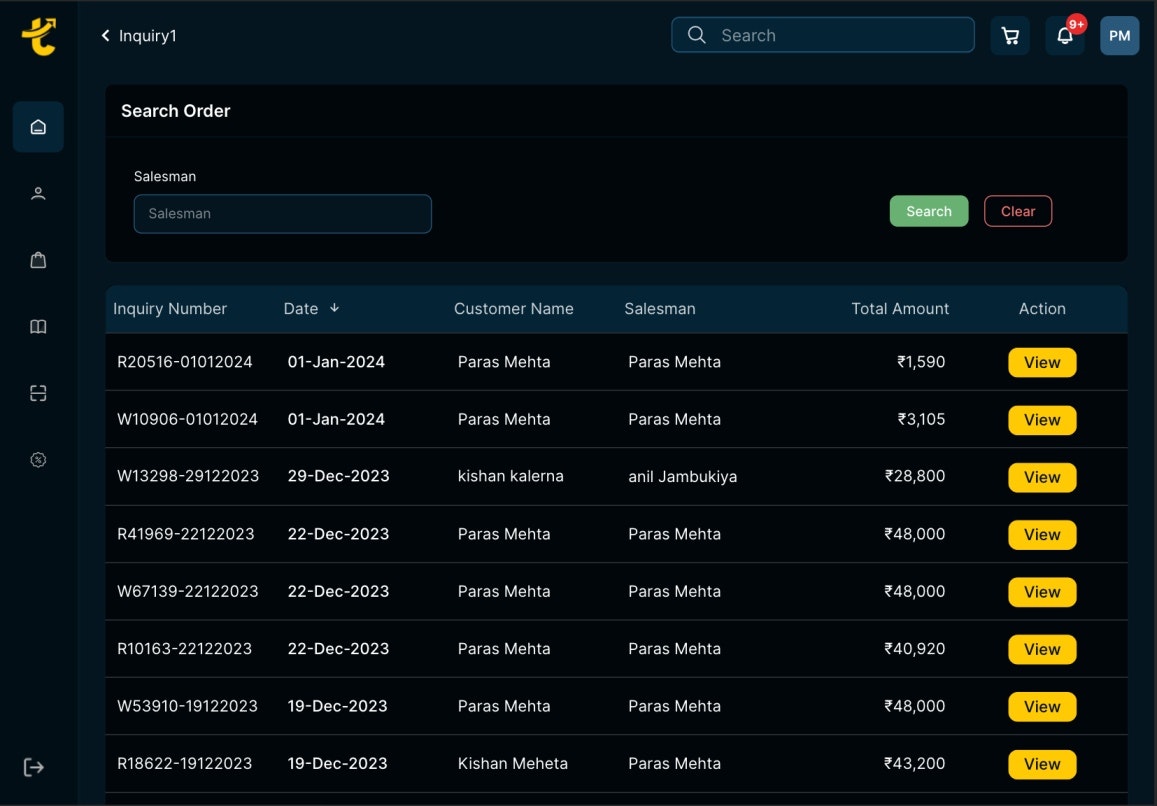Select inquiry number R41969-22122023
Viewport: 1157px width, 806px height.
tap(185, 534)
